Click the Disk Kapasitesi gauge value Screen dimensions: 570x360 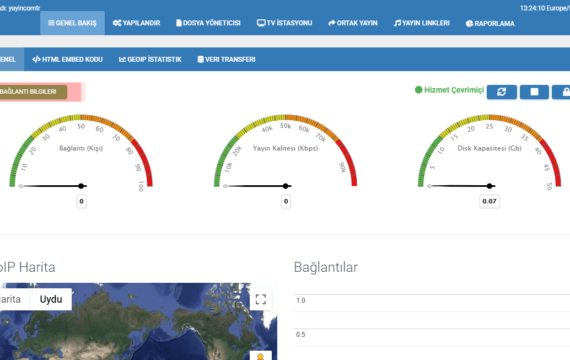click(x=489, y=201)
